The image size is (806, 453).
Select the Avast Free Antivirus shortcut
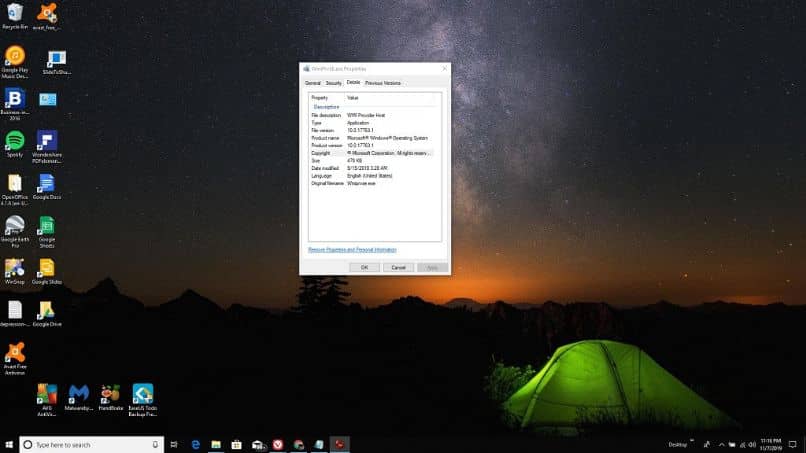pyautogui.click(x=15, y=359)
